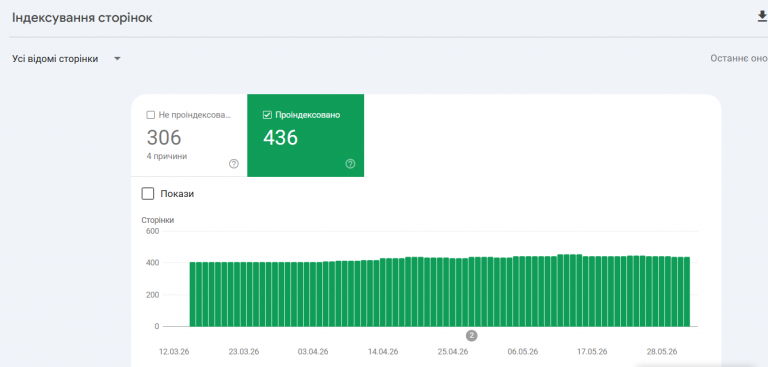The height and width of the screenshot is (367, 768).
Task: Open help icon in Не проіндексовано card
Action: (x=234, y=164)
